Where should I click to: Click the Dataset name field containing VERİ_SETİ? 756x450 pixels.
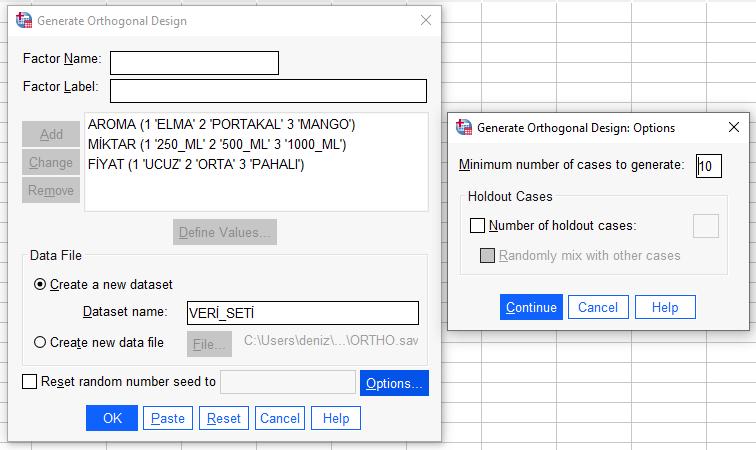(x=302, y=313)
